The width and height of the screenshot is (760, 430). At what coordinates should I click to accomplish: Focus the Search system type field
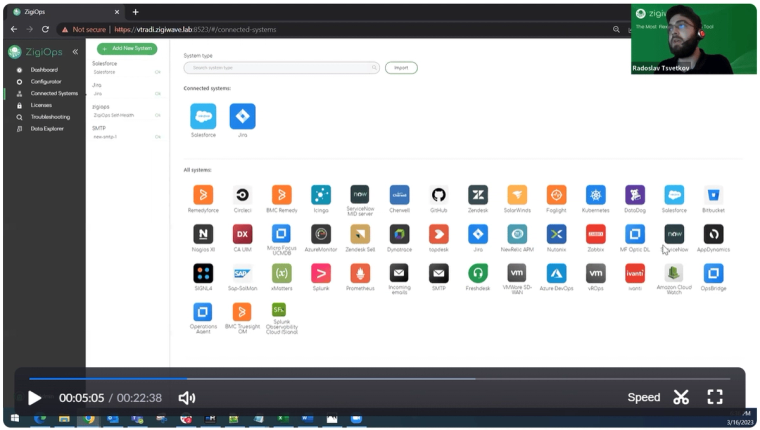(282, 68)
